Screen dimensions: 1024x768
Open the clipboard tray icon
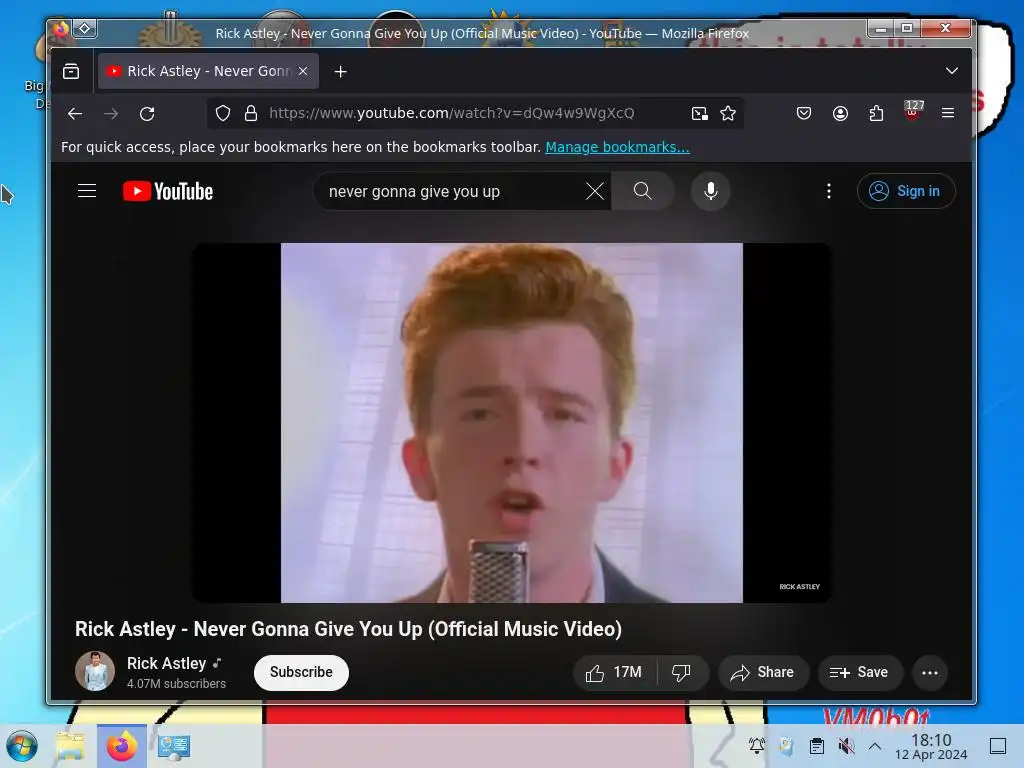pyautogui.click(x=816, y=746)
